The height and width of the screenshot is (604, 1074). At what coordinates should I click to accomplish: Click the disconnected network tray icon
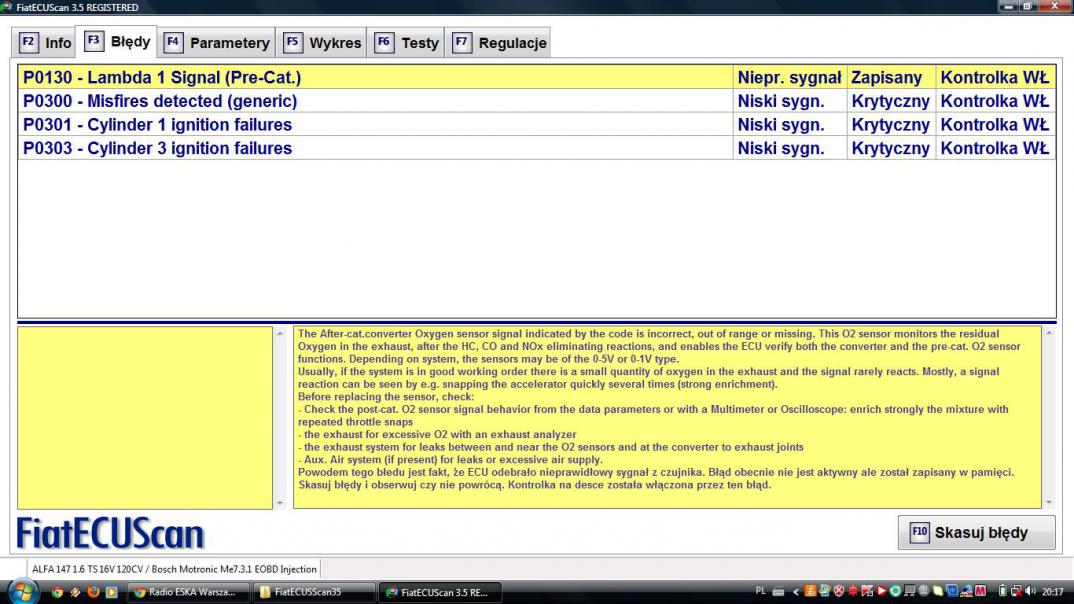(1016, 591)
